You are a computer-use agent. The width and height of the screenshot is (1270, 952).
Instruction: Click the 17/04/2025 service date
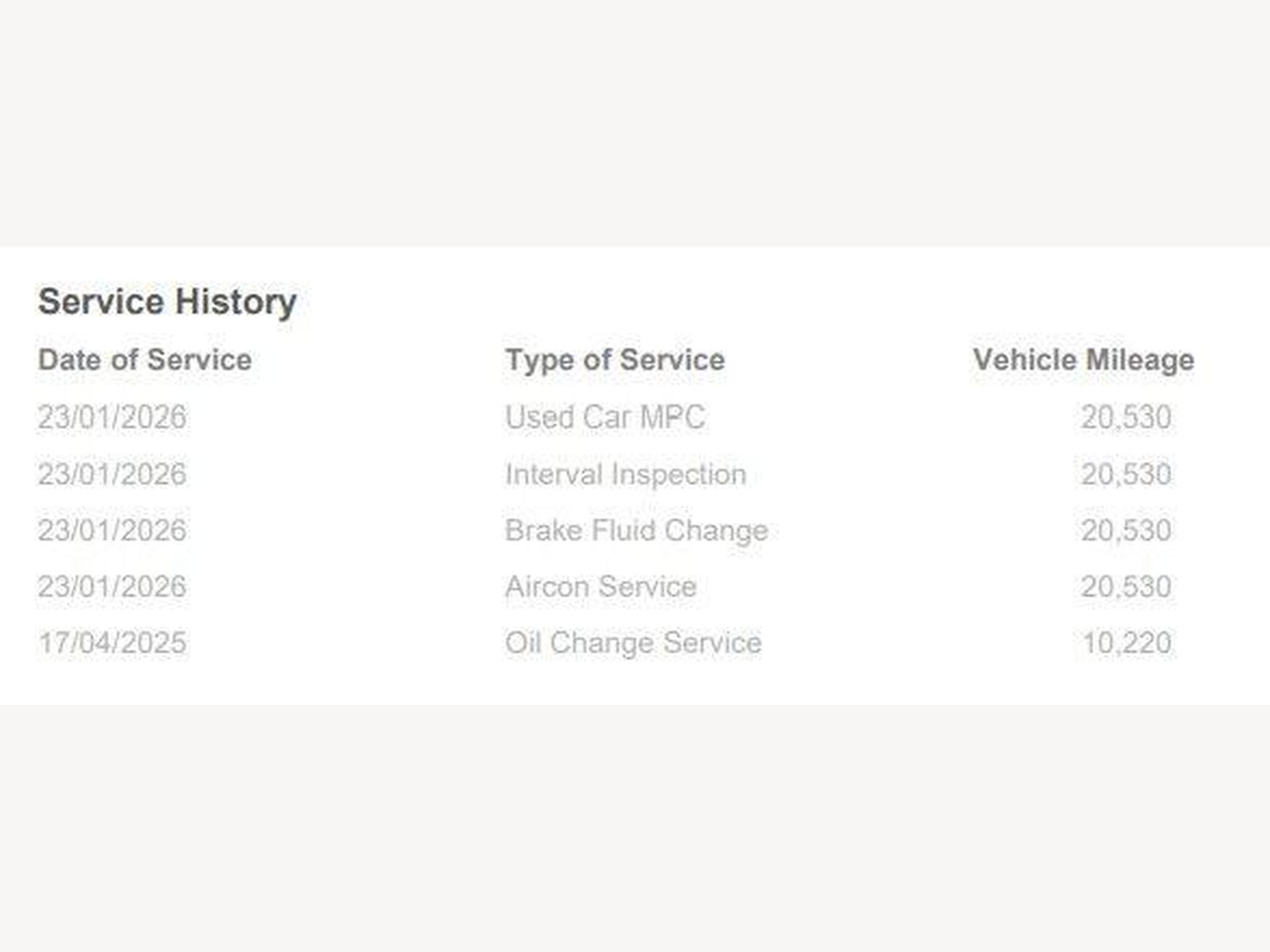(112, 643)
